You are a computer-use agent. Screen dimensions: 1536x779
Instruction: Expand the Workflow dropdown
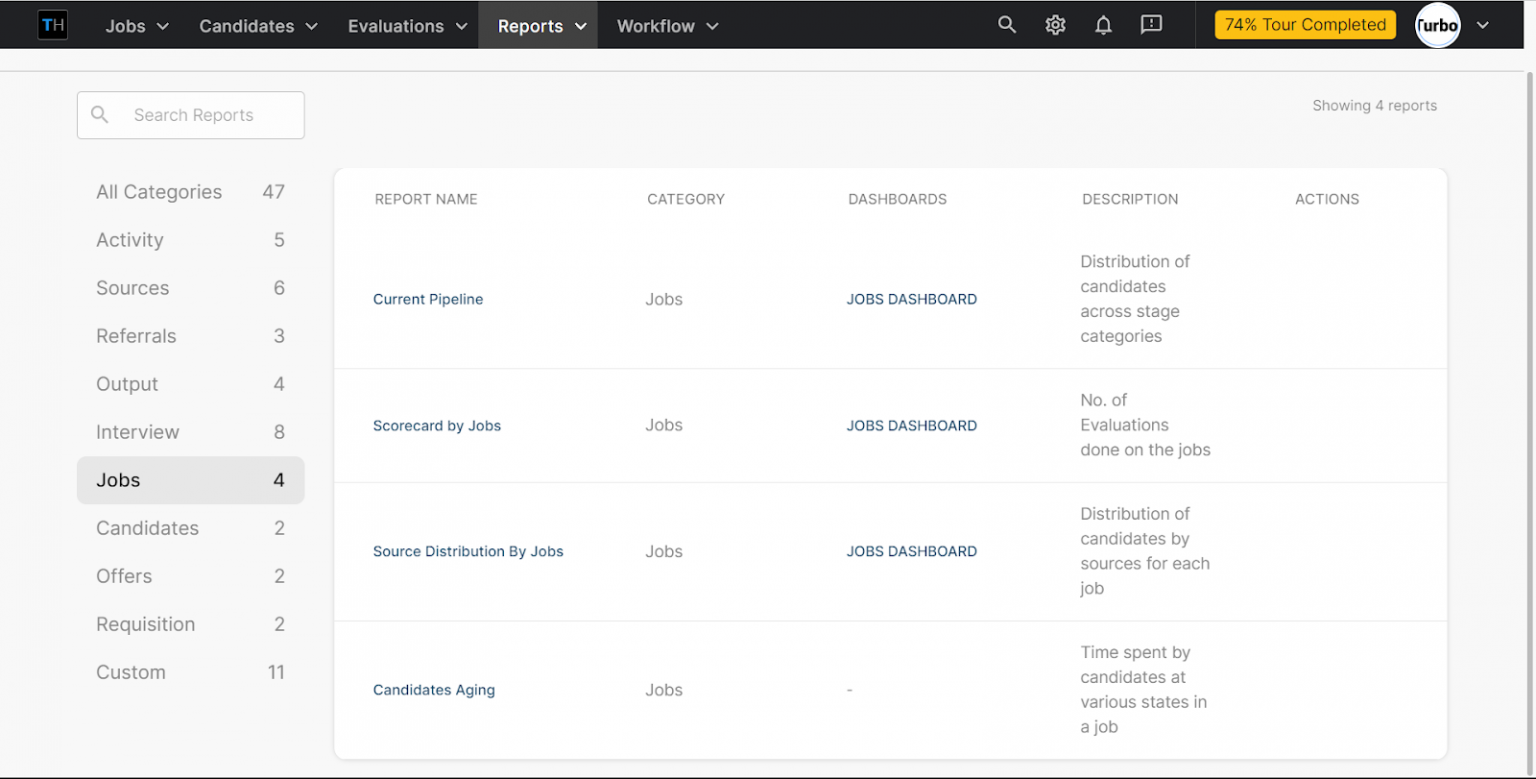click(666, 25)
